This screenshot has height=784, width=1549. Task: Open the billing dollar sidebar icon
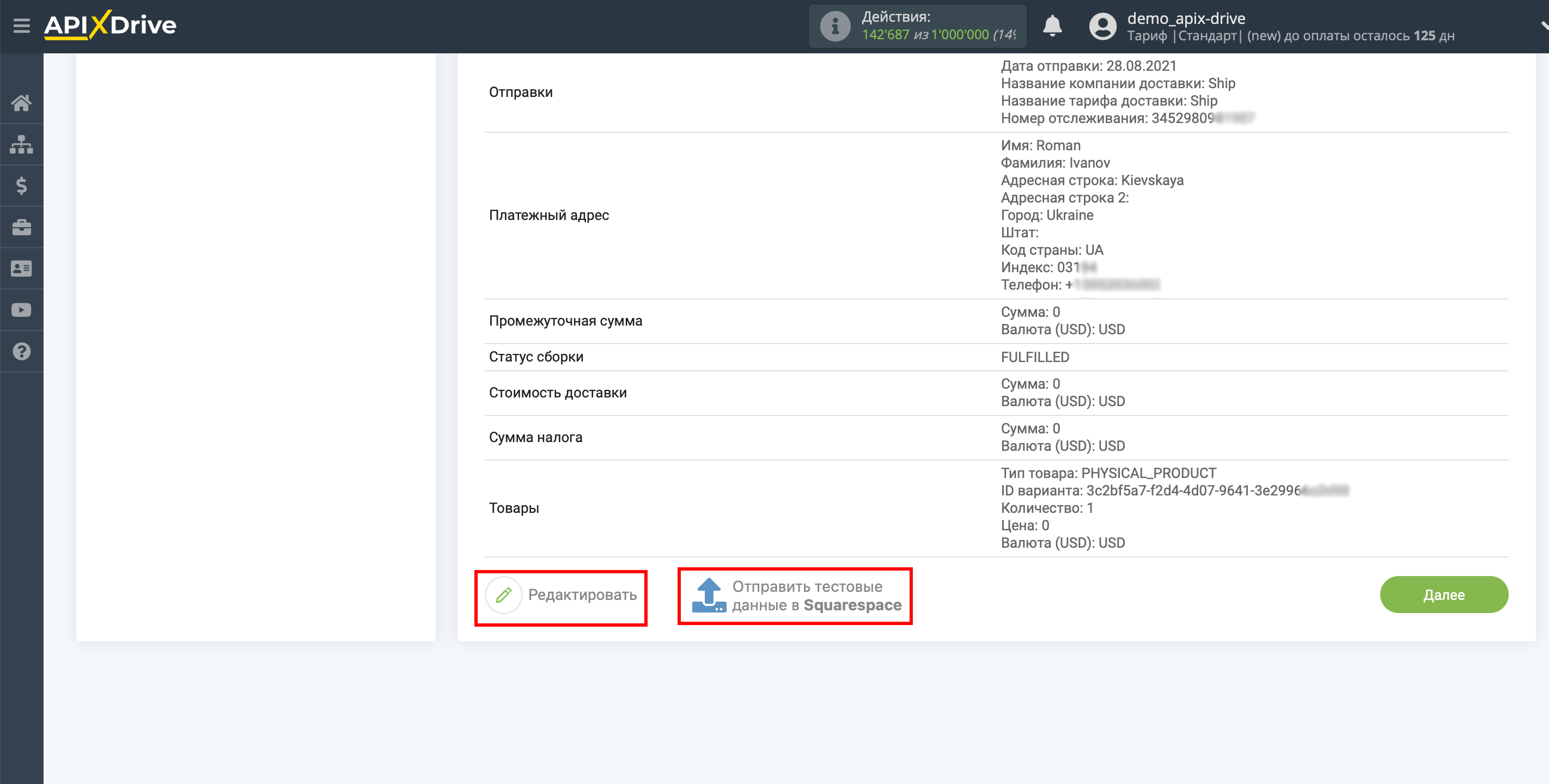[22, 186]
